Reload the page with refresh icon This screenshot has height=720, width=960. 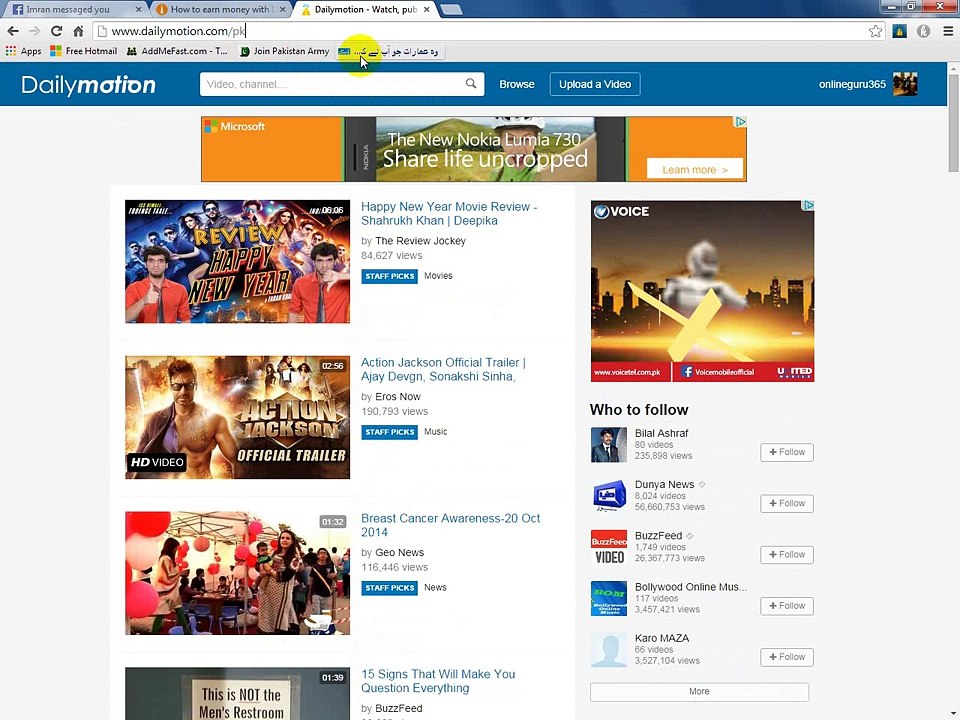click(56, 31)
